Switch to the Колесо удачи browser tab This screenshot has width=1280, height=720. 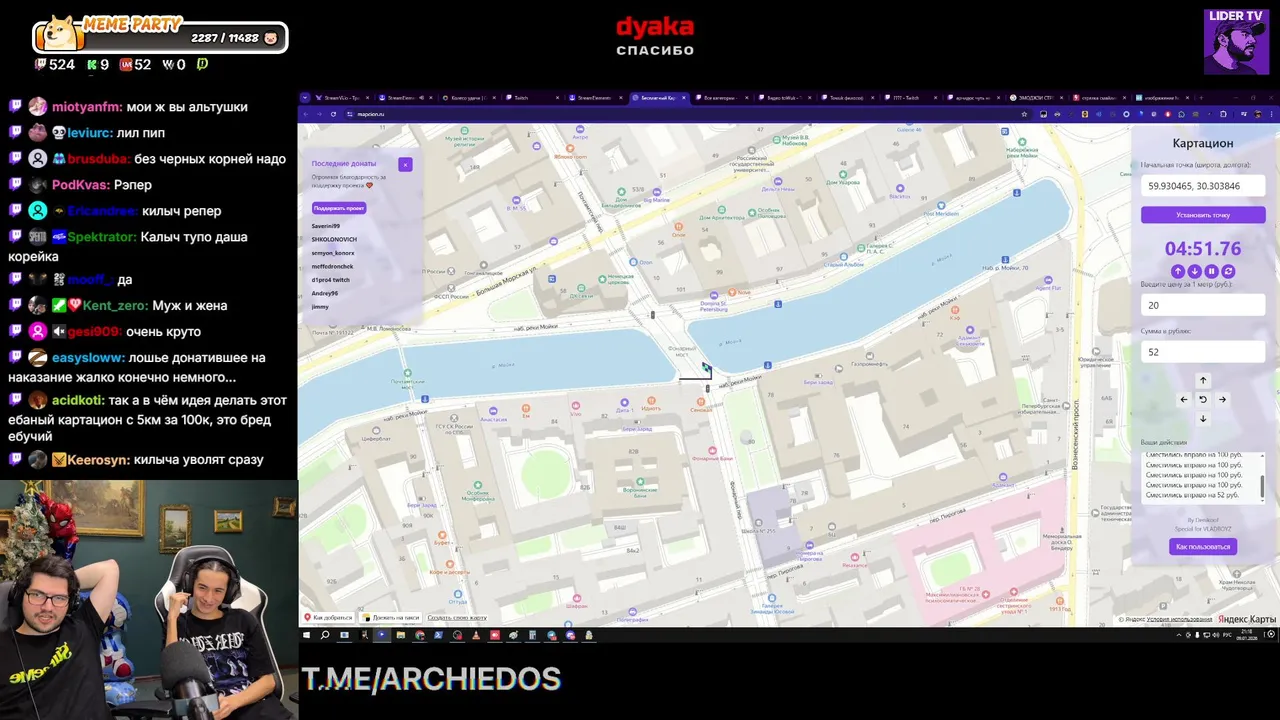468,98
